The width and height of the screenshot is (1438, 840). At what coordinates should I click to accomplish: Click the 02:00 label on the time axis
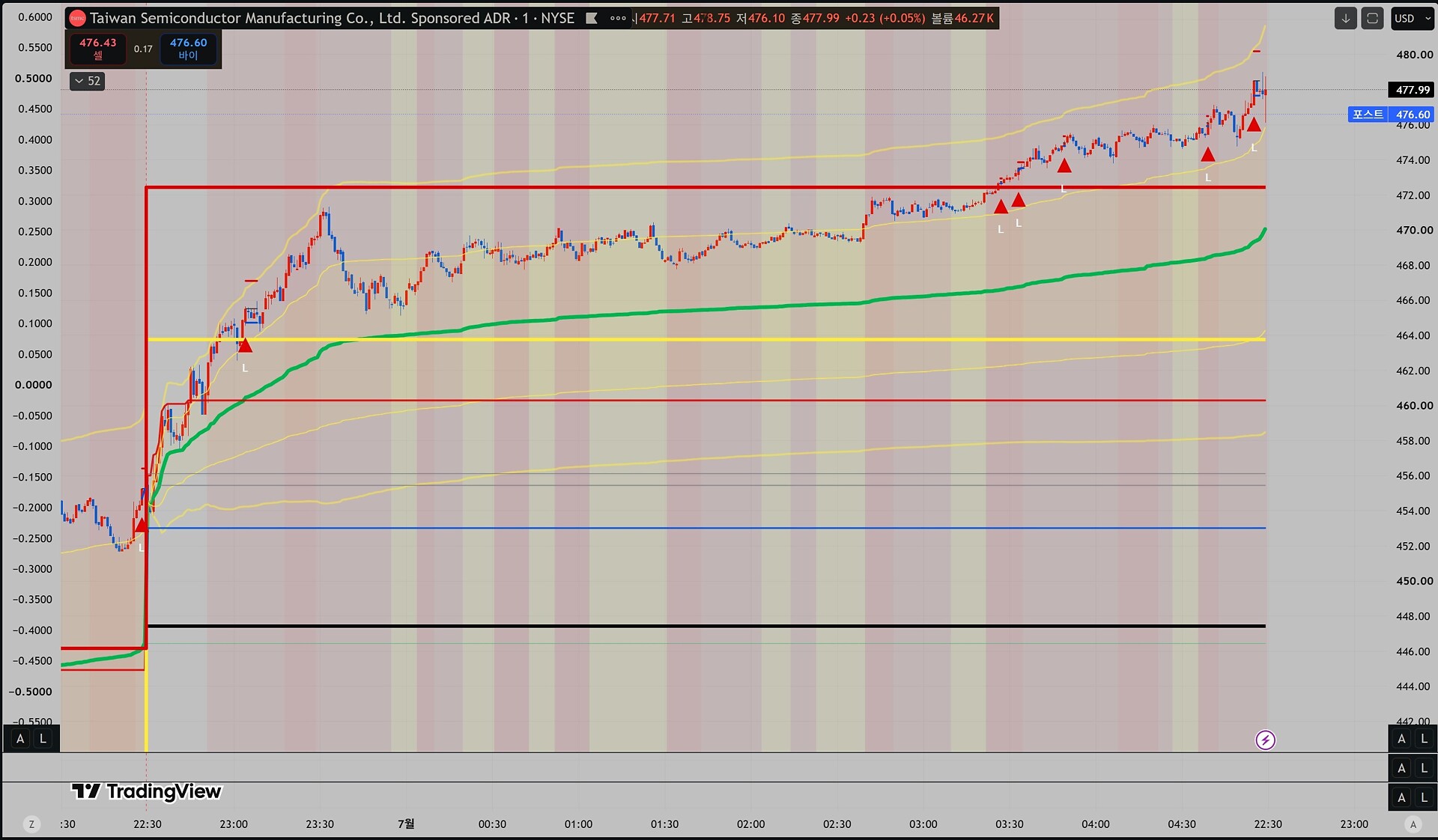[x=750, y=824]
